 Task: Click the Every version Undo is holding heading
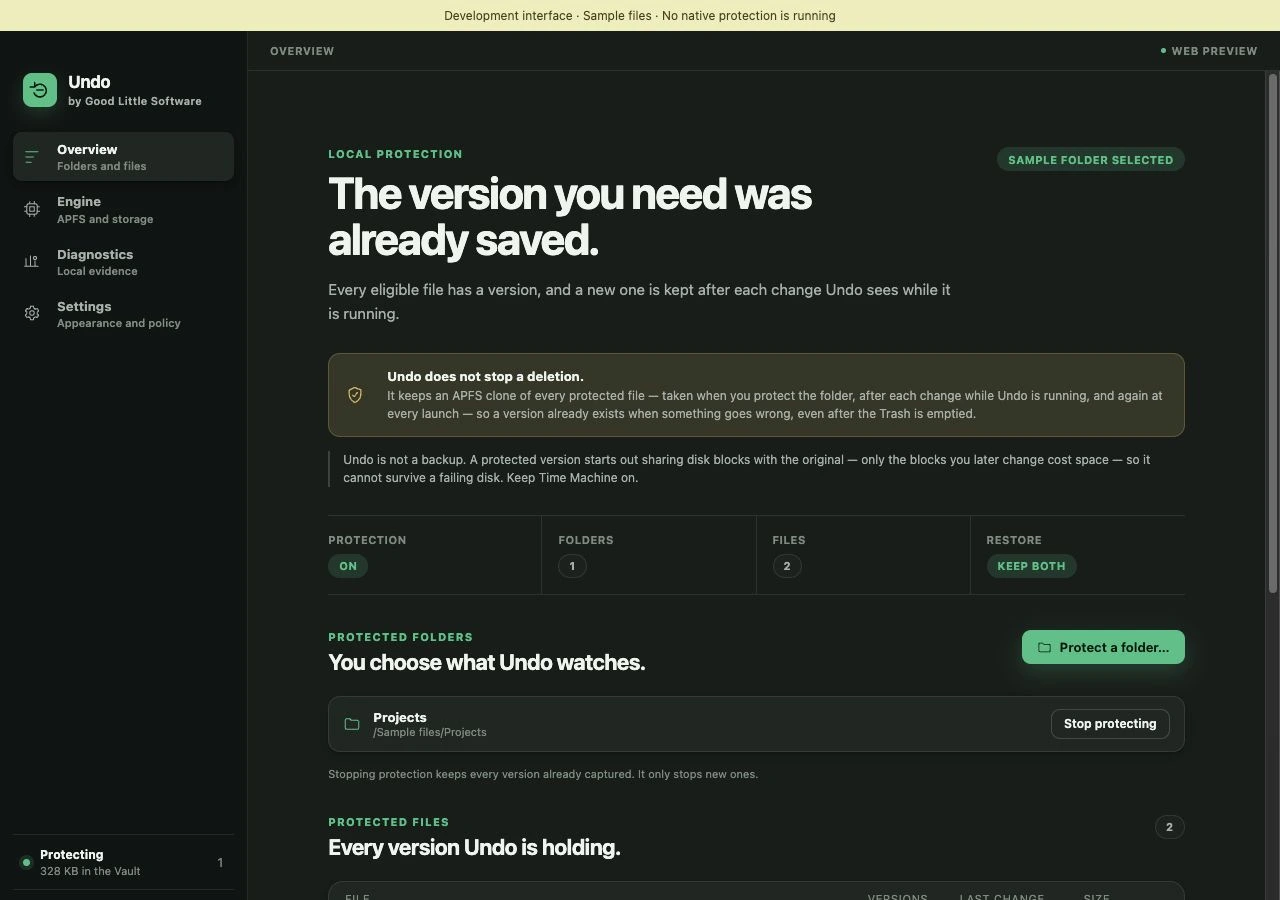474,847
